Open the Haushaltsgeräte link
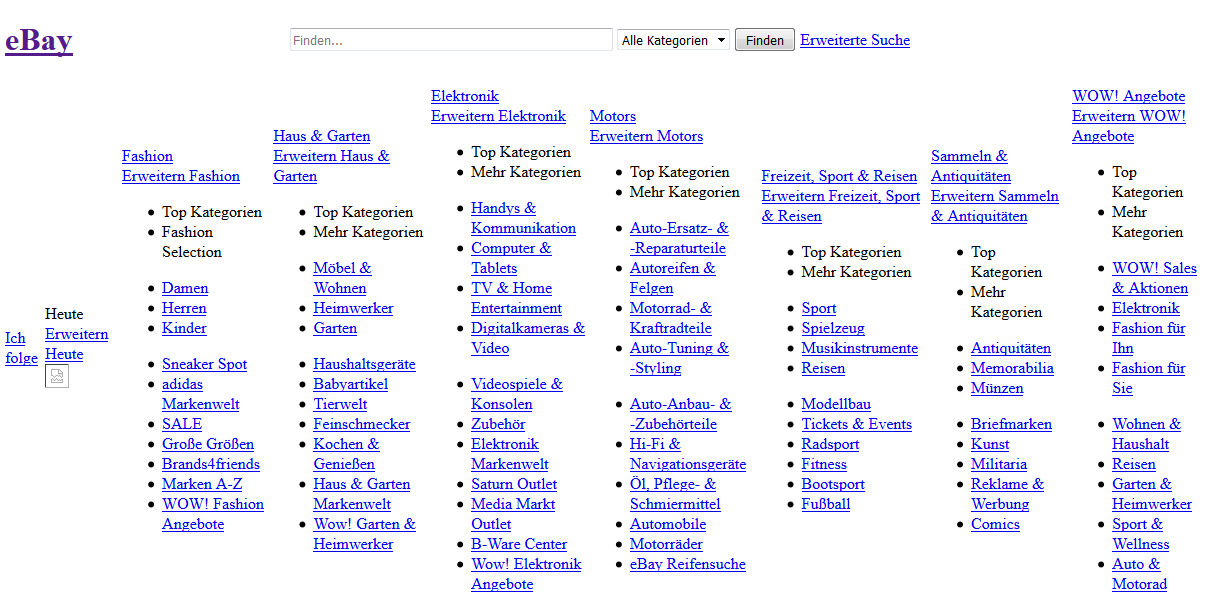This screenshot has width=1208, height=602. coord(364,364)
